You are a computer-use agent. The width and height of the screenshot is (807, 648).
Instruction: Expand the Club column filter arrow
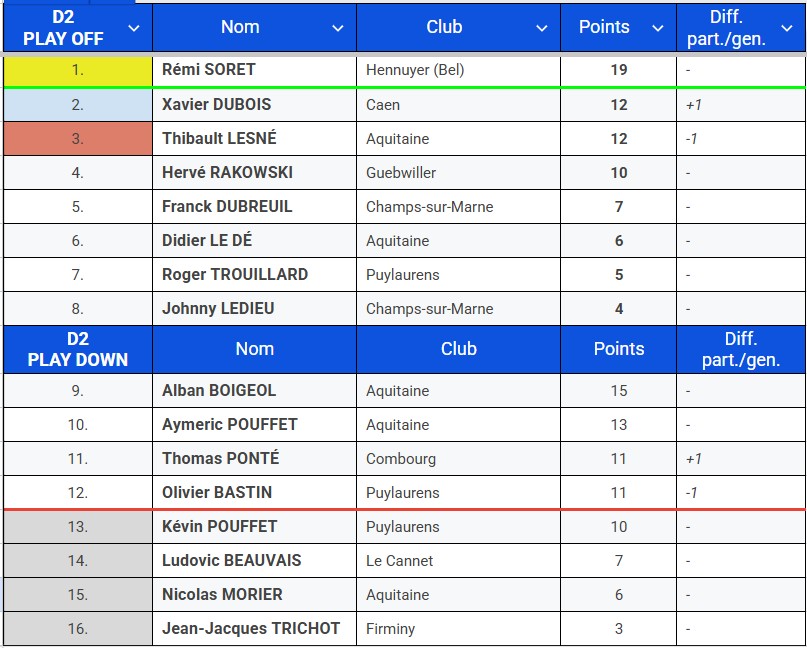coord(542,28)
